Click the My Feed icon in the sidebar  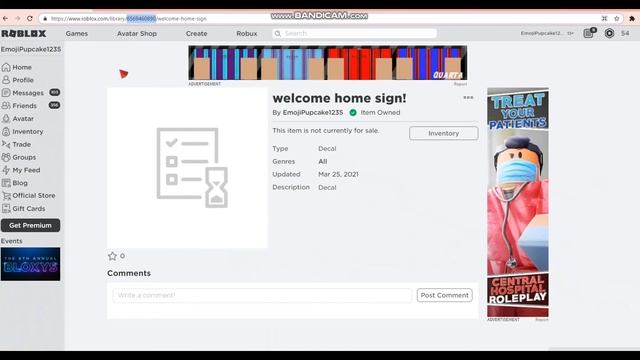click(6, 170)
